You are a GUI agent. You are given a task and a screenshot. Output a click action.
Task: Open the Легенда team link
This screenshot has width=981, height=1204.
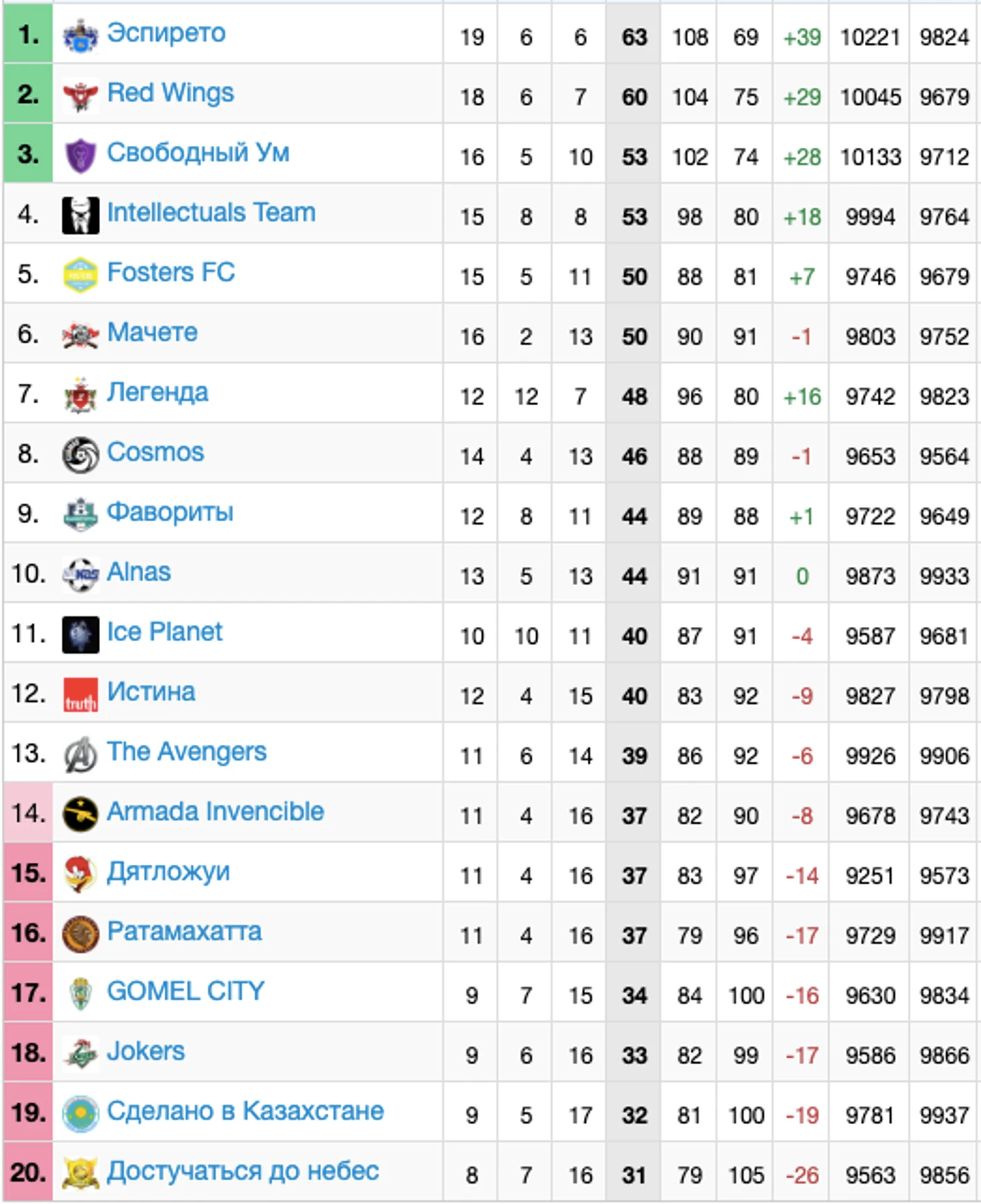click(x=158, y=392)
